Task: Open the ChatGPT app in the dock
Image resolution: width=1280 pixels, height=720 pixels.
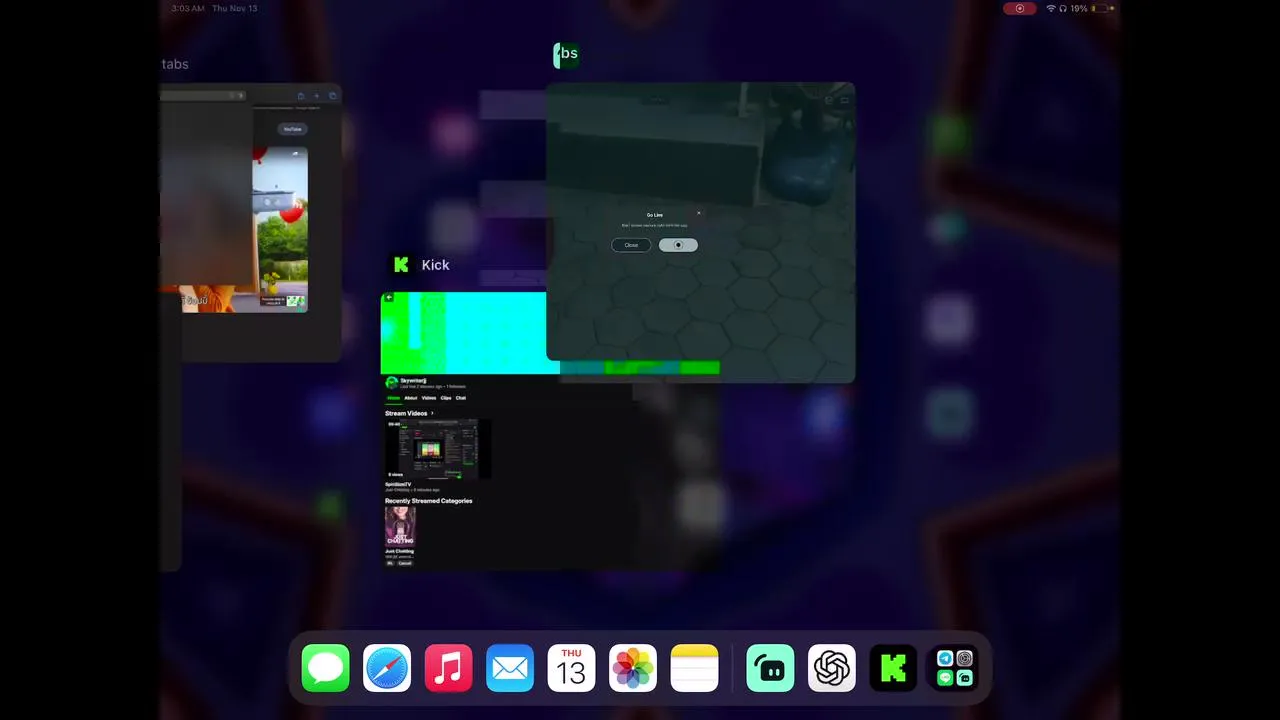Action: (832, 668)
